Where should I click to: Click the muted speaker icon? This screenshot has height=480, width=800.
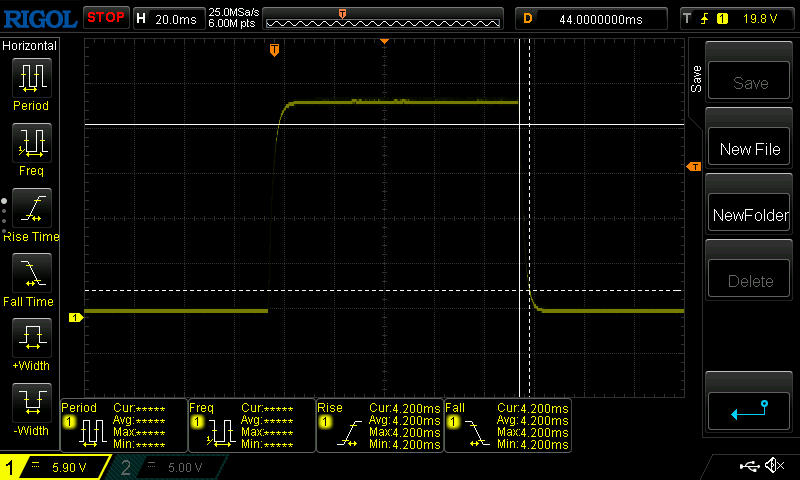pos(773,466)
